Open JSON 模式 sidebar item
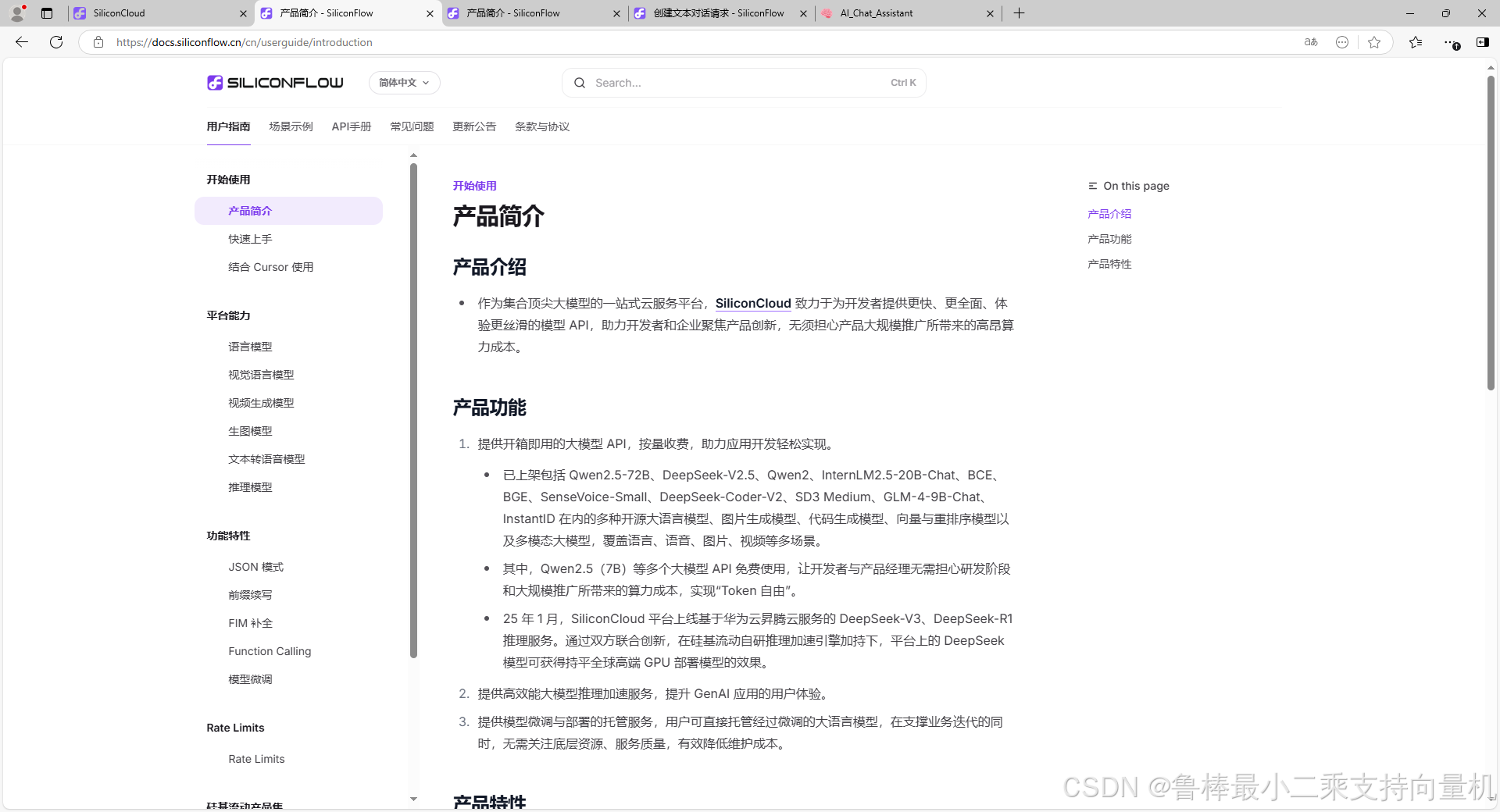Image resolution: width=1500 pixels, height=812 pixels. point(256,567)
